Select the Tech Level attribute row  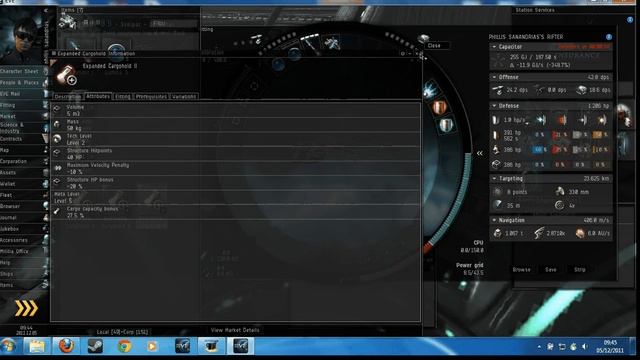pyautogui.click(x=236, y=139)
